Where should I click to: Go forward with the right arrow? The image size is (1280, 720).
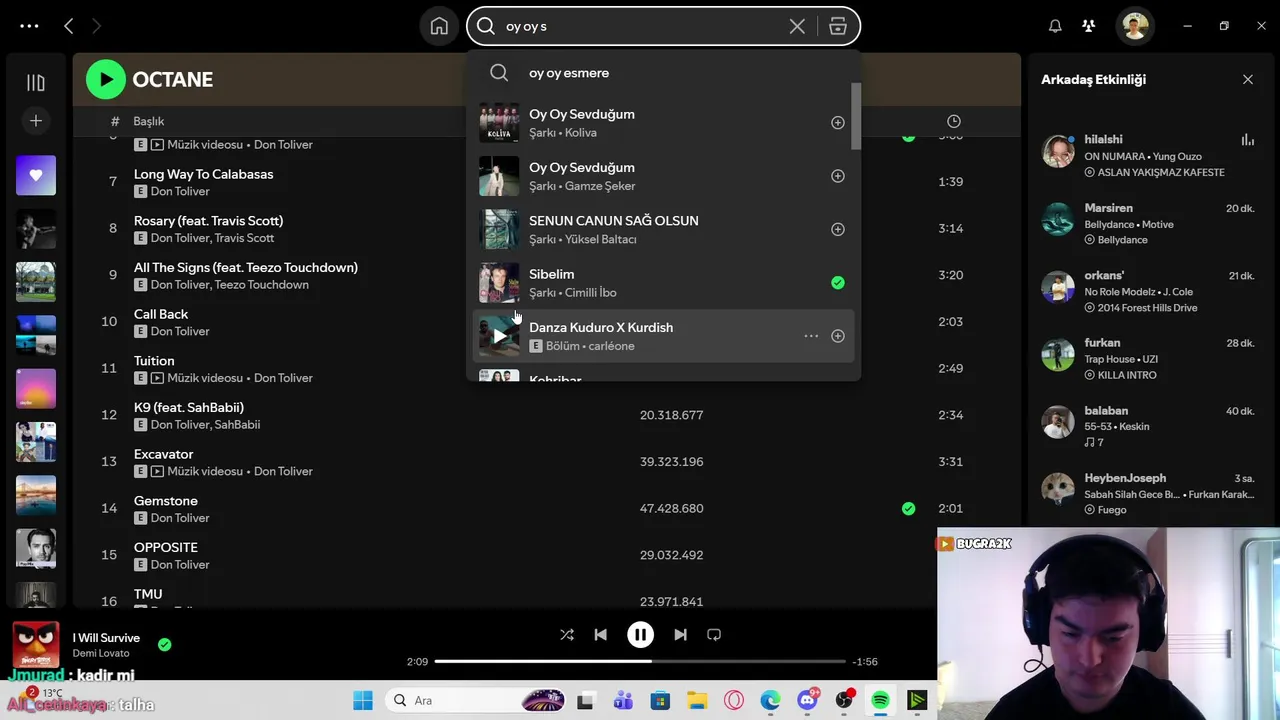click(96, 27)
